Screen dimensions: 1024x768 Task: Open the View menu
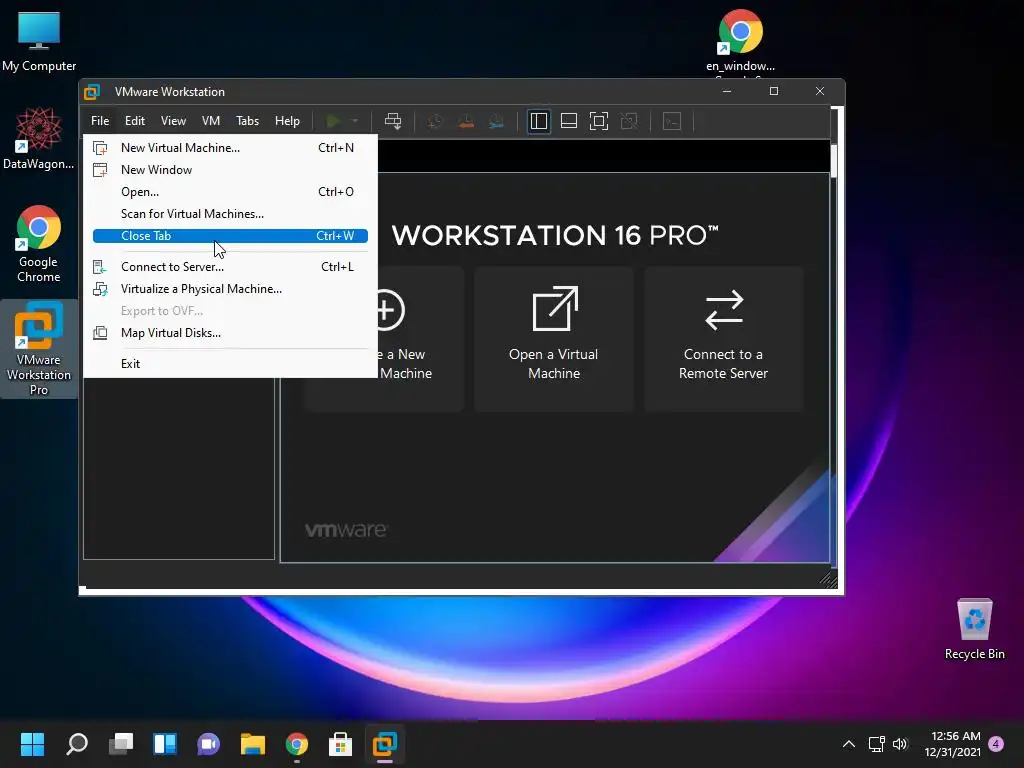(x=173, y=121)
